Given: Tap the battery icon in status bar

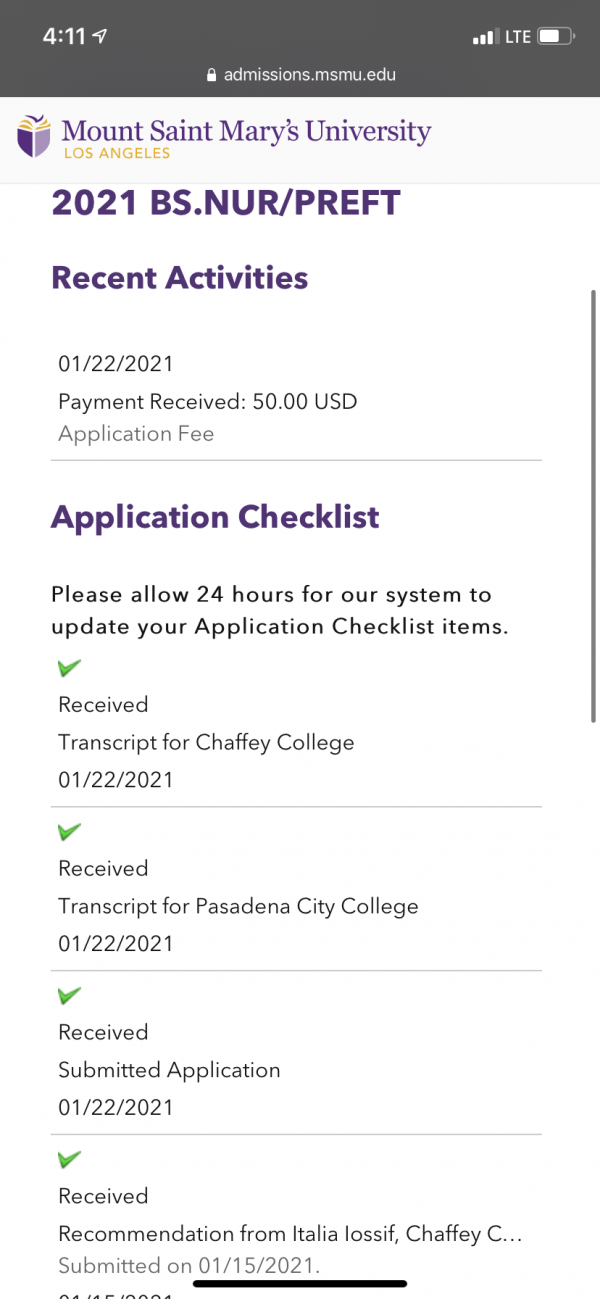Looking at the screenshot, I should tap(555, 37).
